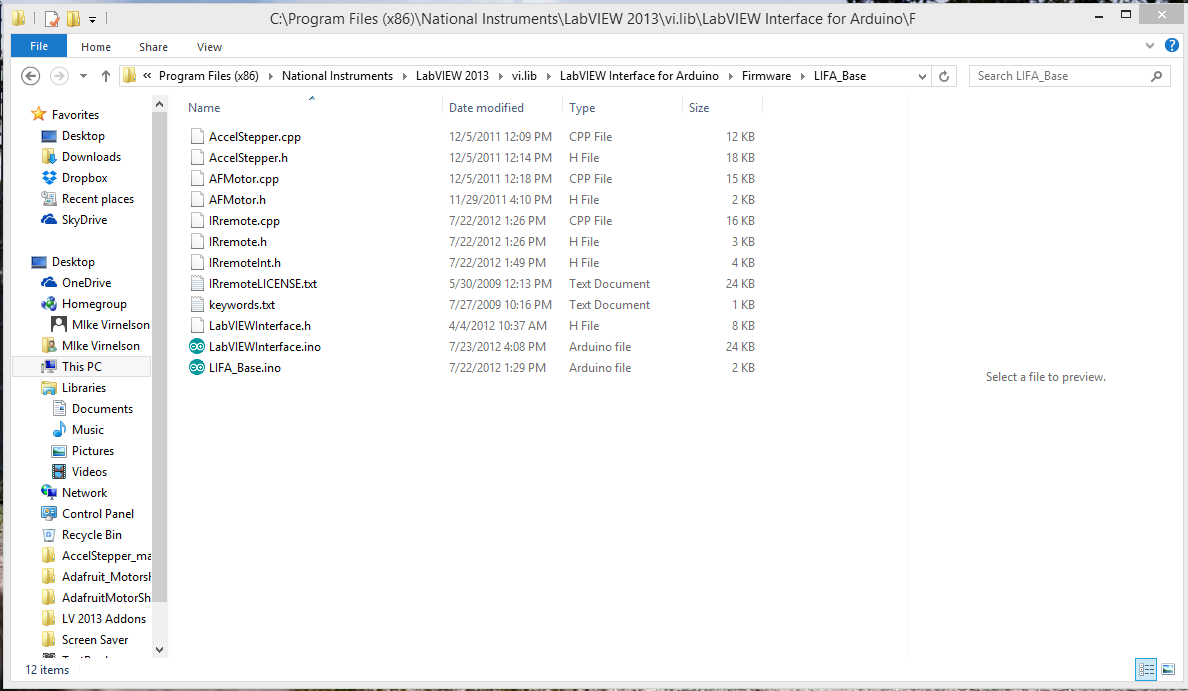This screenshot has height=691, width=1188.
Task: Switch to the Share ribbon tab
Action: coord(153,47)
